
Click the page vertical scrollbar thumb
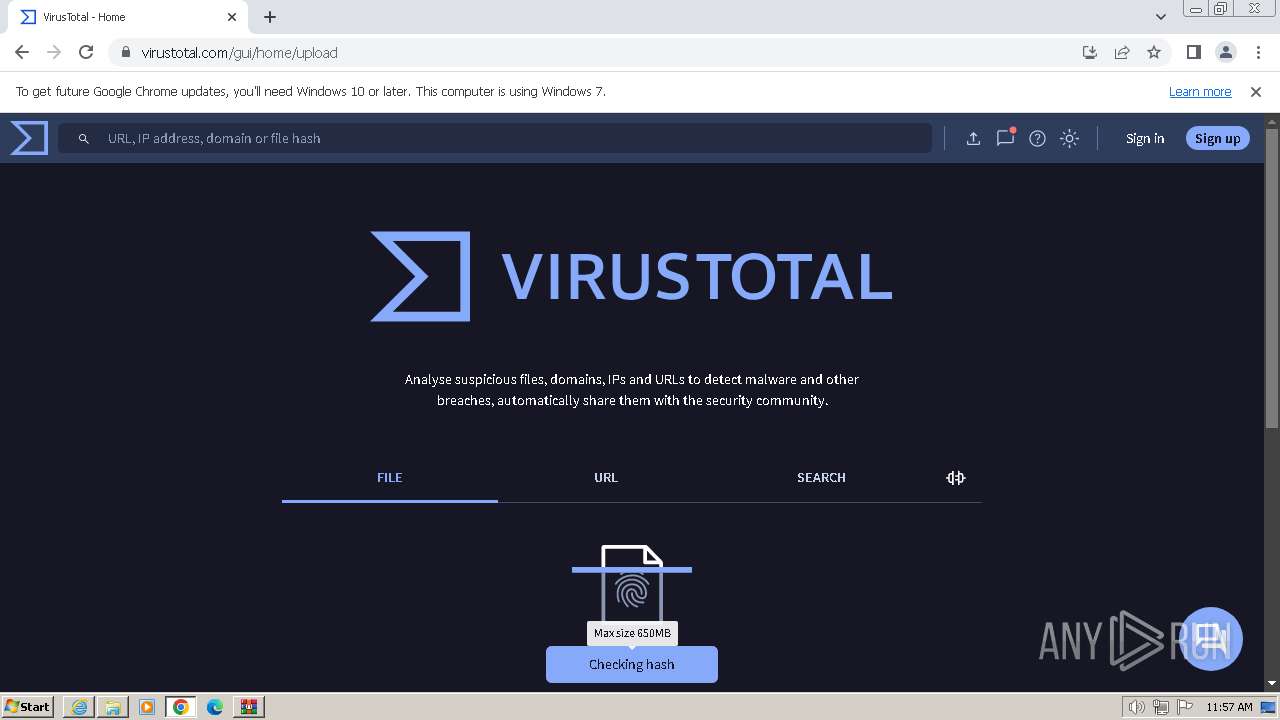click(1272, 278)
